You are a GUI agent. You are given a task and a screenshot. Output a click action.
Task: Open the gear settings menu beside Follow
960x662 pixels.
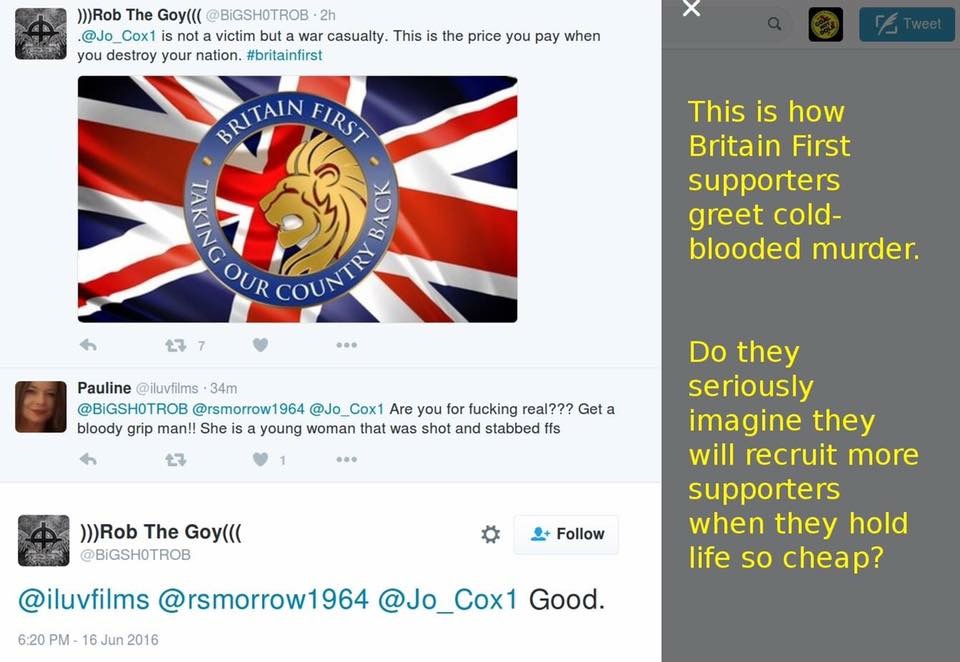(490, 534)
